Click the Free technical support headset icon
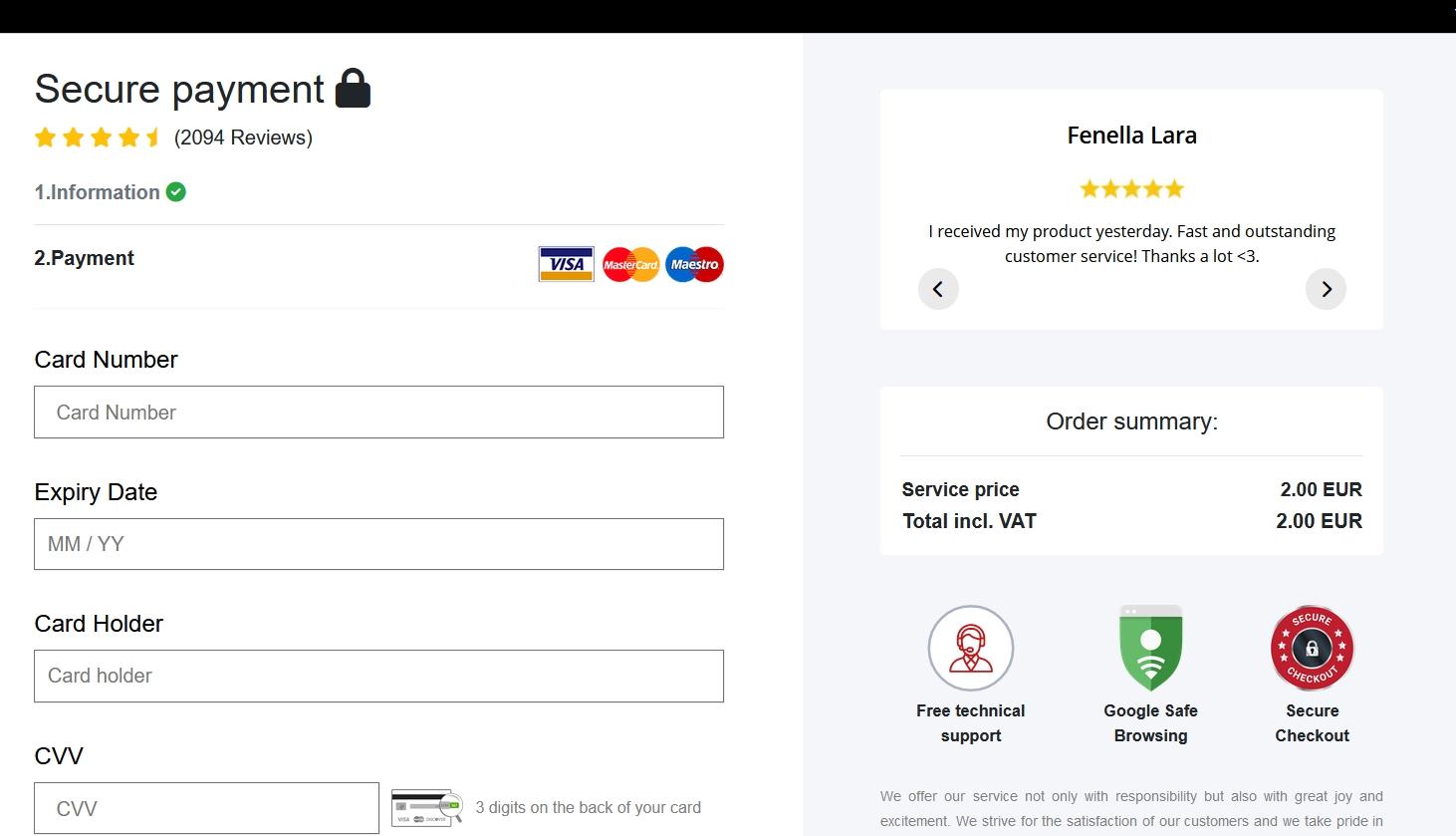The image size is (1456, 836). (x=971, y=649)
